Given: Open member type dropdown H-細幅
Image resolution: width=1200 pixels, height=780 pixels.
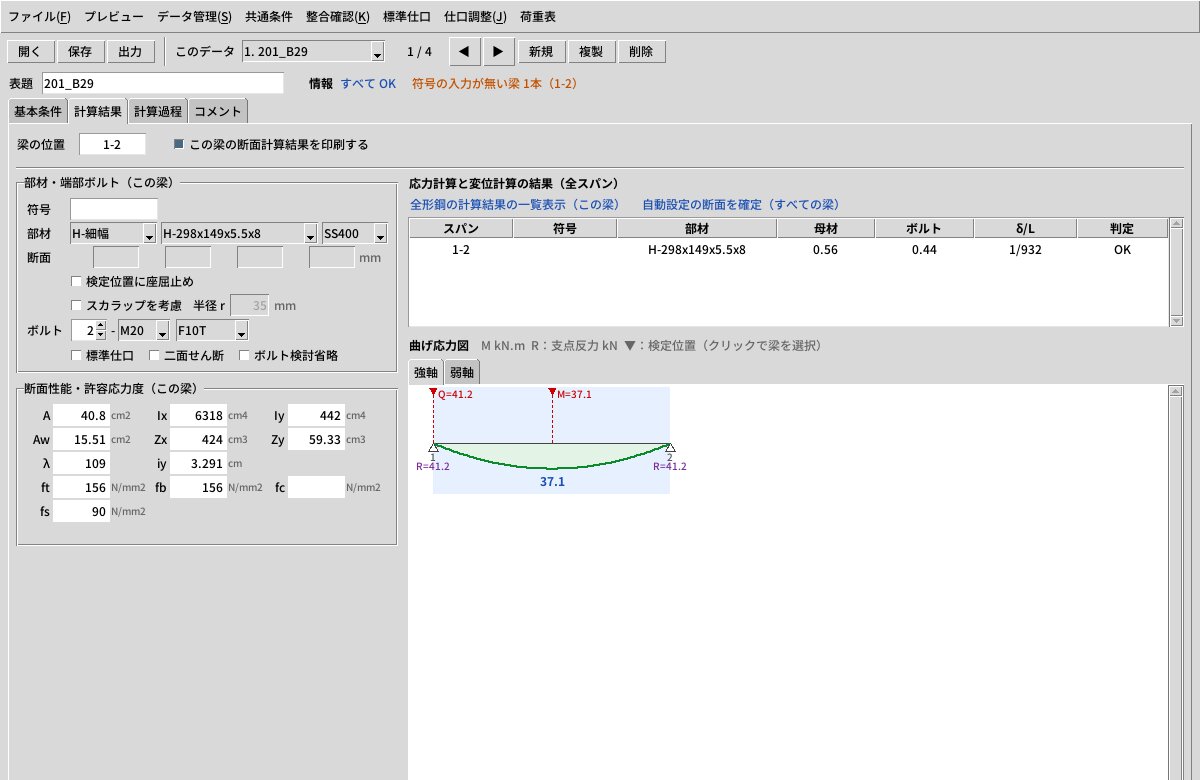Looking at the screenshot, I should point(113,233).
